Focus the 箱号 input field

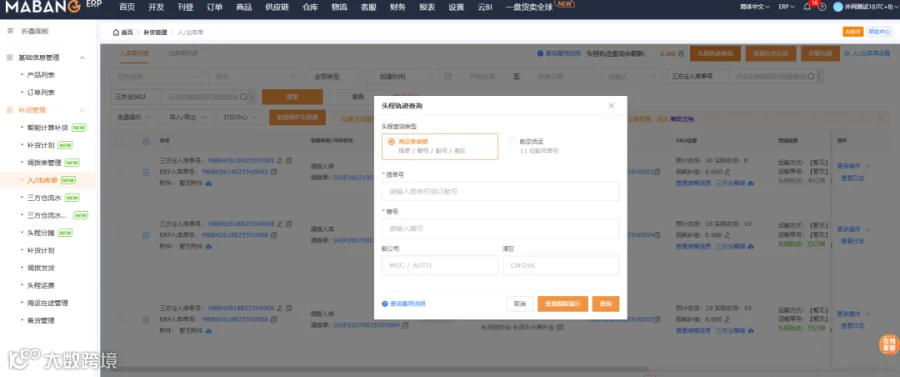click(500, 228)
